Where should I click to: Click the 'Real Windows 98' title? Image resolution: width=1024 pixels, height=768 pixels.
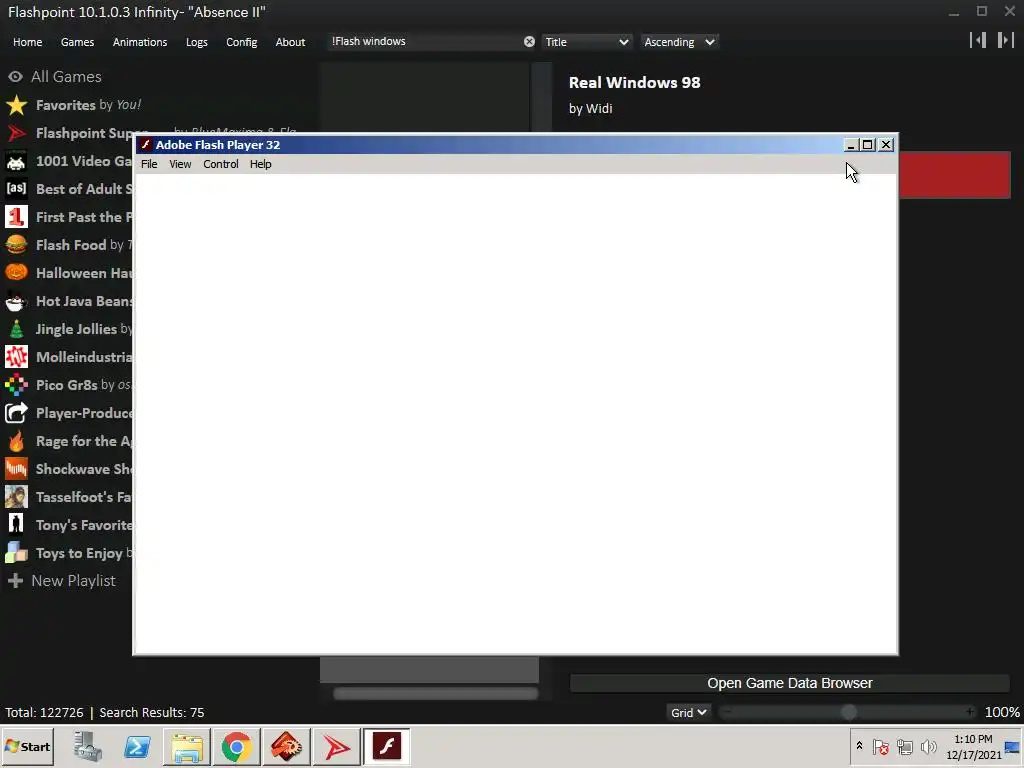click(634, 83)
